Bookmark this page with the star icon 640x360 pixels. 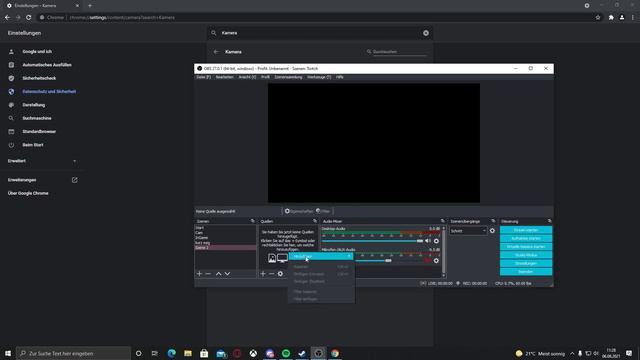598,18
